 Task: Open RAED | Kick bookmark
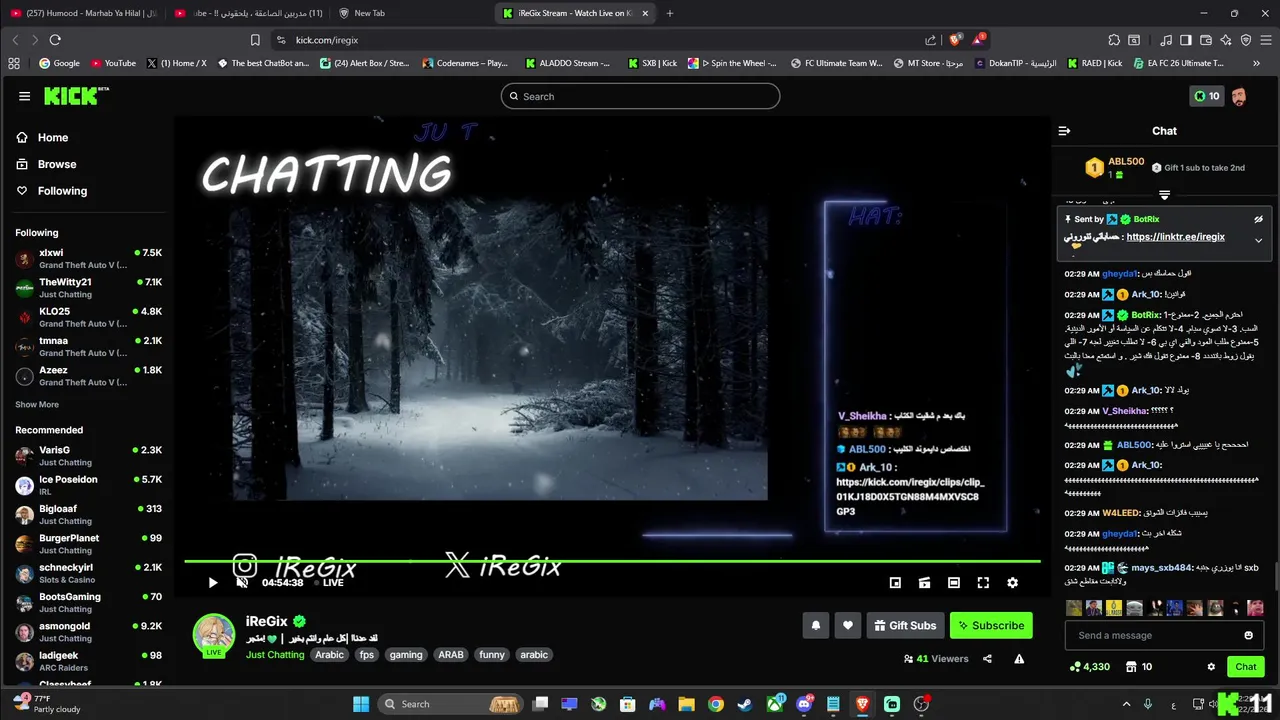(1093, 63)
